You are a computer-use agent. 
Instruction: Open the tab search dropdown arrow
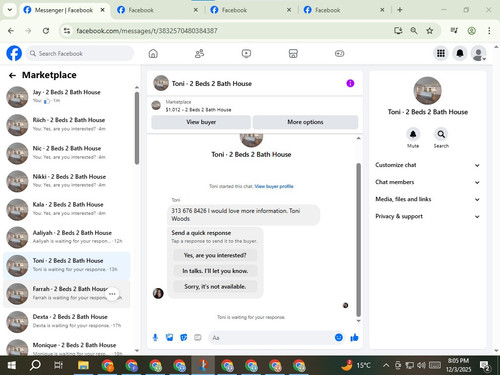point(10,10)
